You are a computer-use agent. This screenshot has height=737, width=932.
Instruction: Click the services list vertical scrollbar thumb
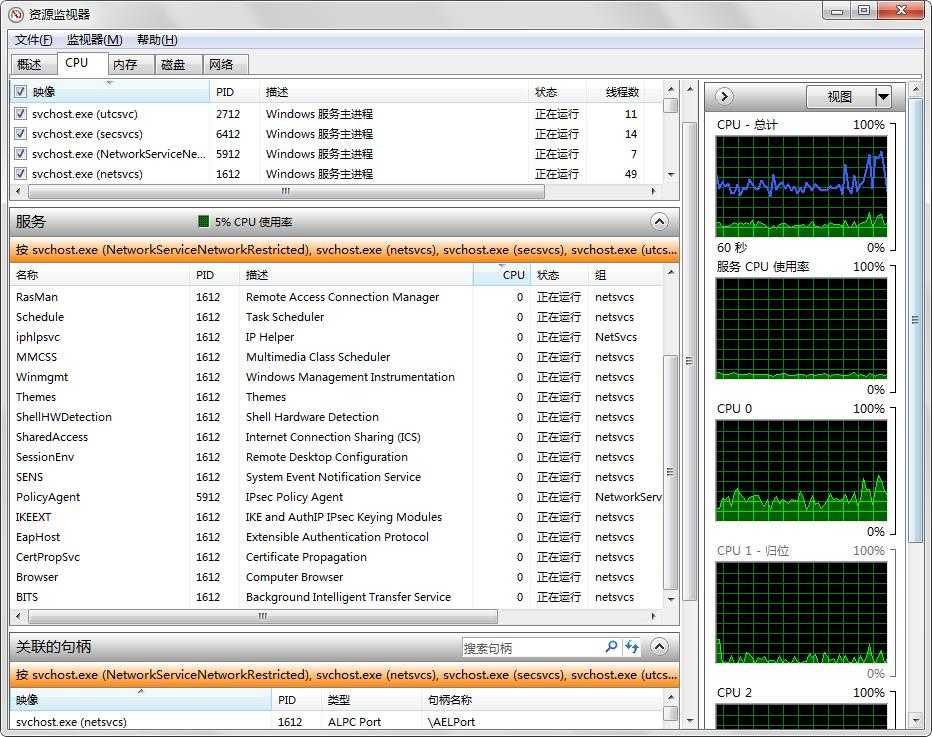[671, 470]
